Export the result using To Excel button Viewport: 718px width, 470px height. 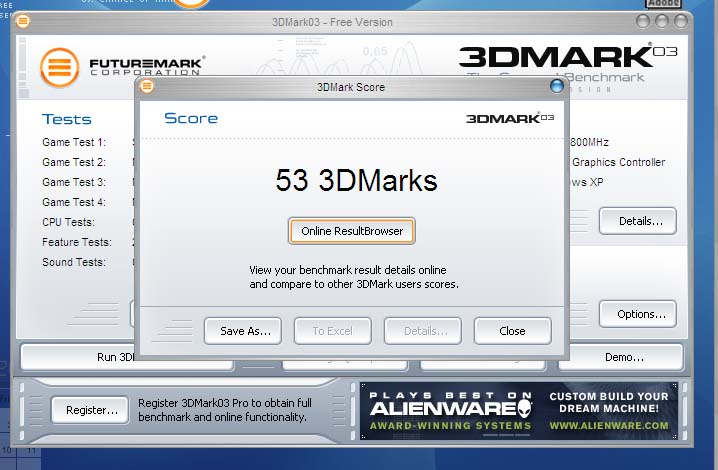(332, 331)
